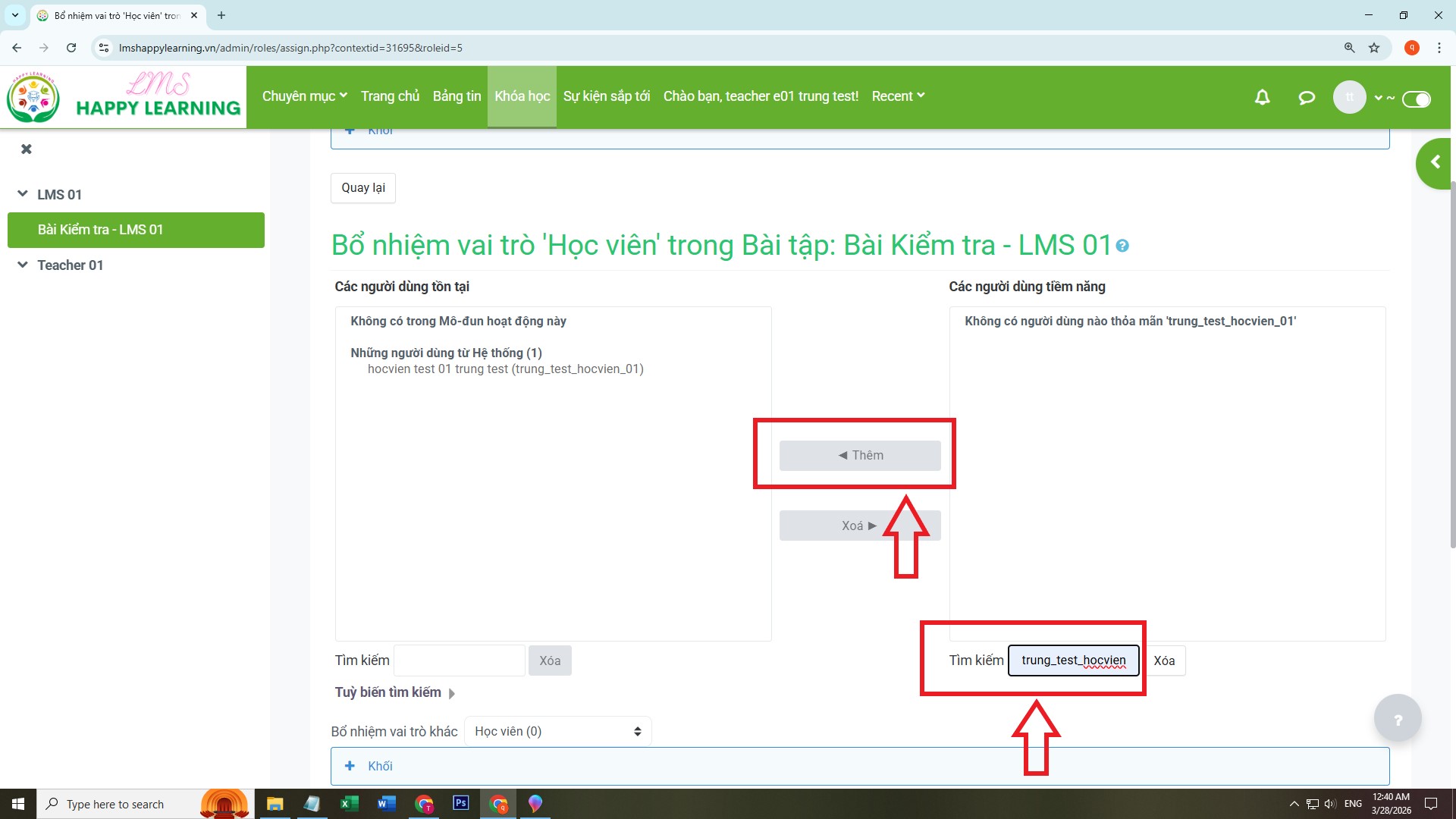Open the notifications bell icon
The height and width of the screenshot is (819, 1456).
point(1262,97)
